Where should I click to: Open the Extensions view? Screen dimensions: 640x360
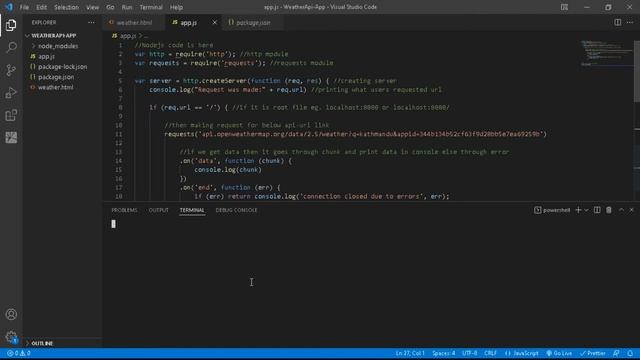click(11, 115)
